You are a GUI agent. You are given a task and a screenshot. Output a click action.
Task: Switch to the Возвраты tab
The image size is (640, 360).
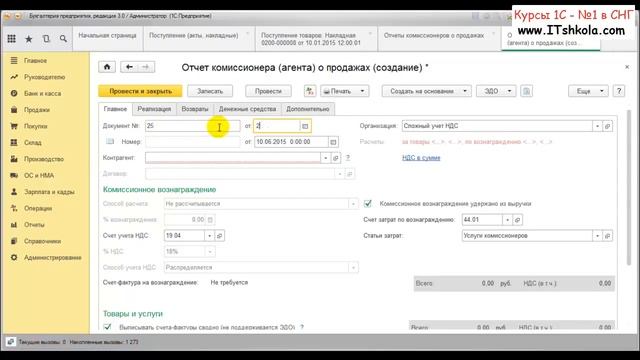195,109
